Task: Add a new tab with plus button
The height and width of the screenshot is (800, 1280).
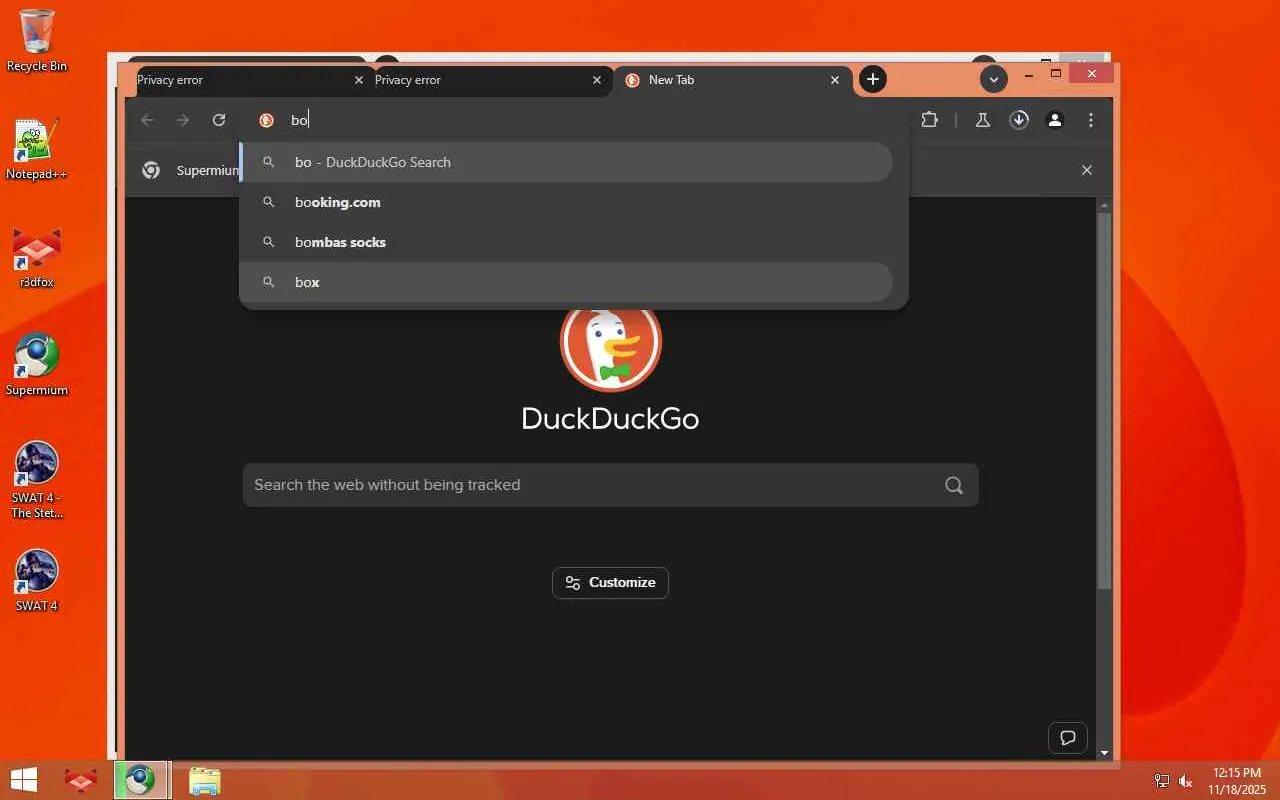Action: pyautogui.click(x=873, y=79)
